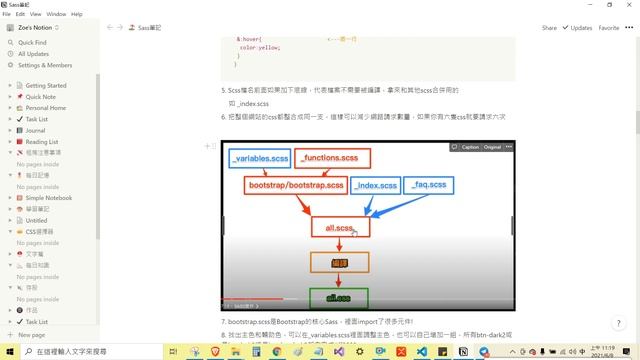Collapse the CSS page tree
The height and width of the screenshot is (360, 640).
coord(10,231)
